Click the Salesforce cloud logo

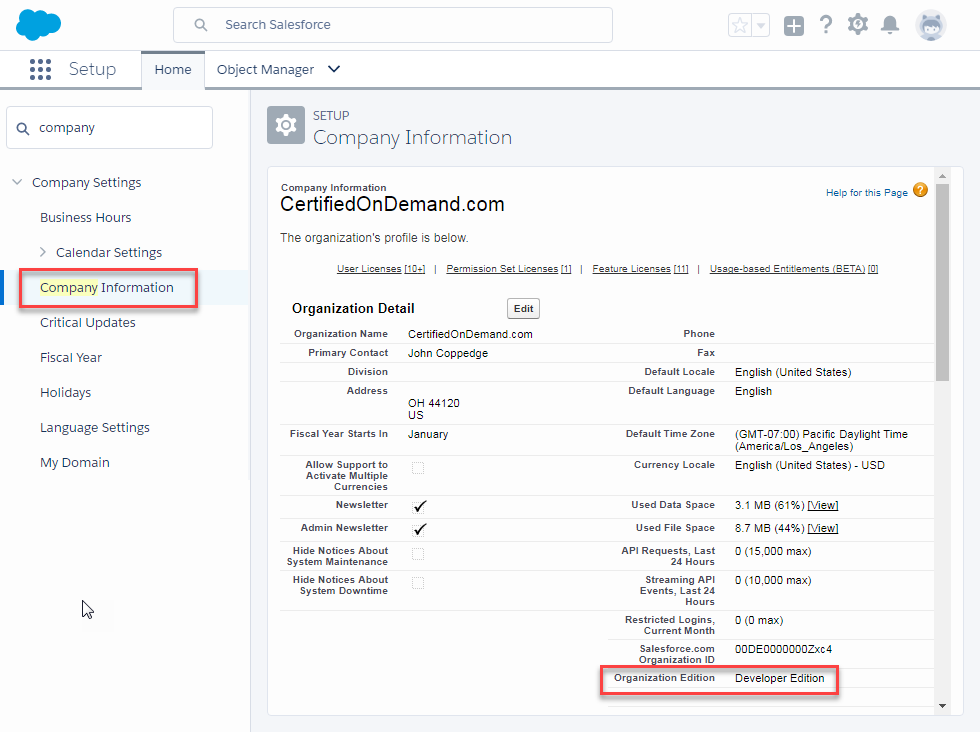coord(38,25)
